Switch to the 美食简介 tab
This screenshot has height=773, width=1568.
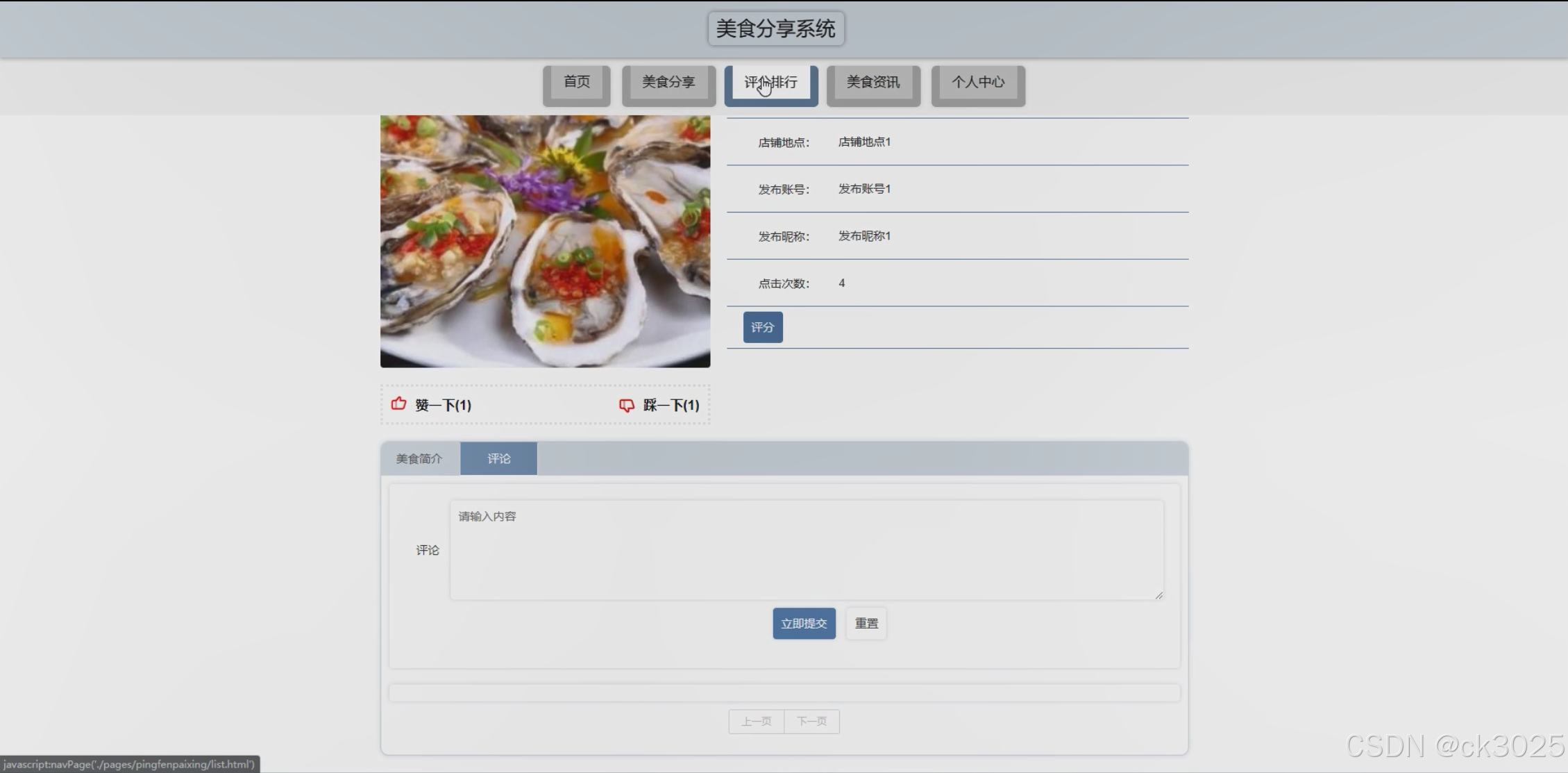click(x=419, y=458)
